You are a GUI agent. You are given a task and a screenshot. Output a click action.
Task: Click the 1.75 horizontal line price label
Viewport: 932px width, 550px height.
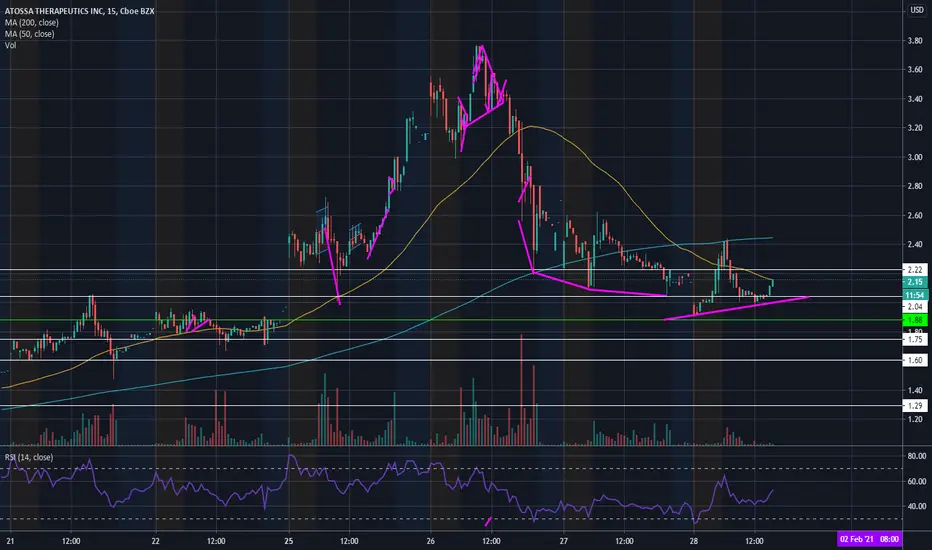tap(915, 340)
